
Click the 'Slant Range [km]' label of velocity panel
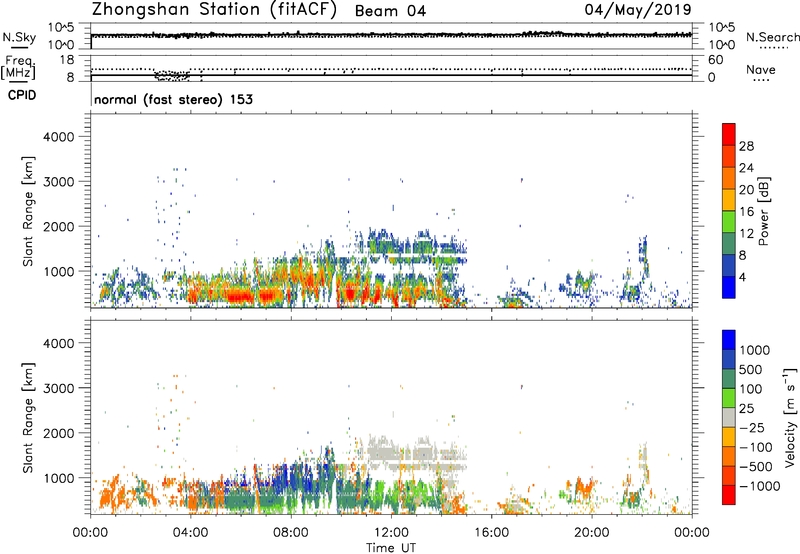[28, 418]
